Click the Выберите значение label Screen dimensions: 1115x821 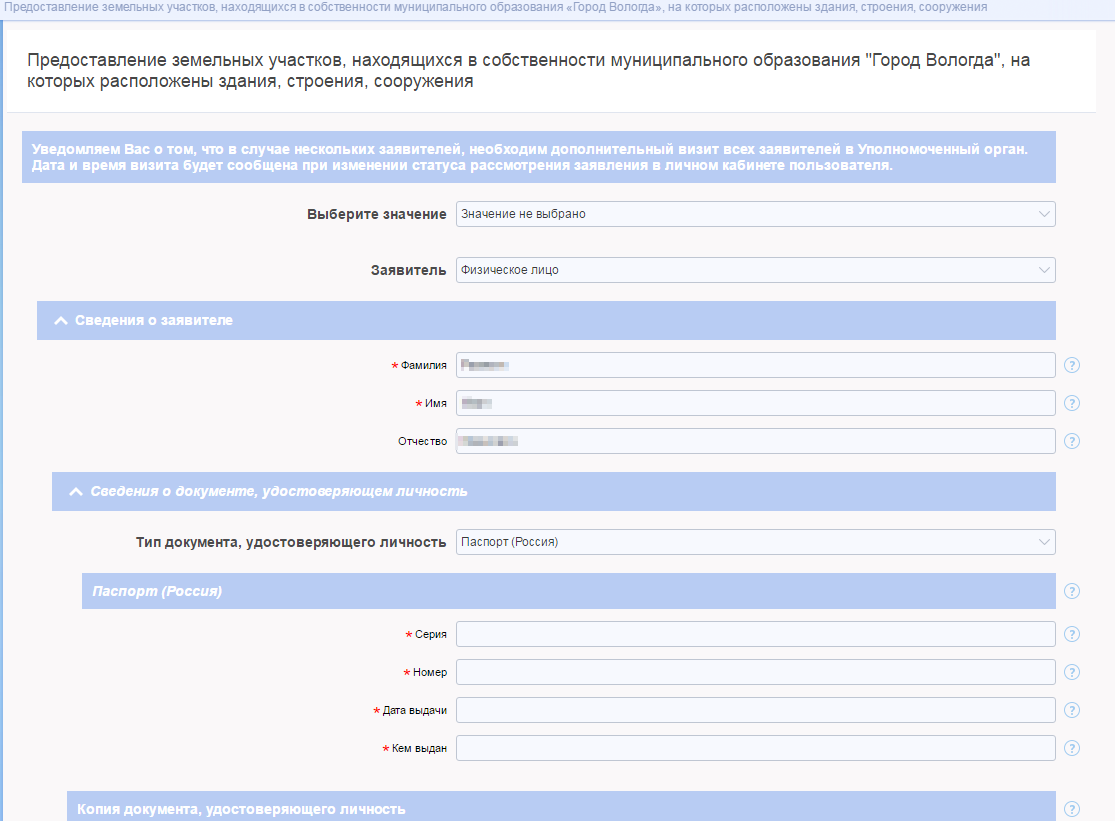coord(377,214)
